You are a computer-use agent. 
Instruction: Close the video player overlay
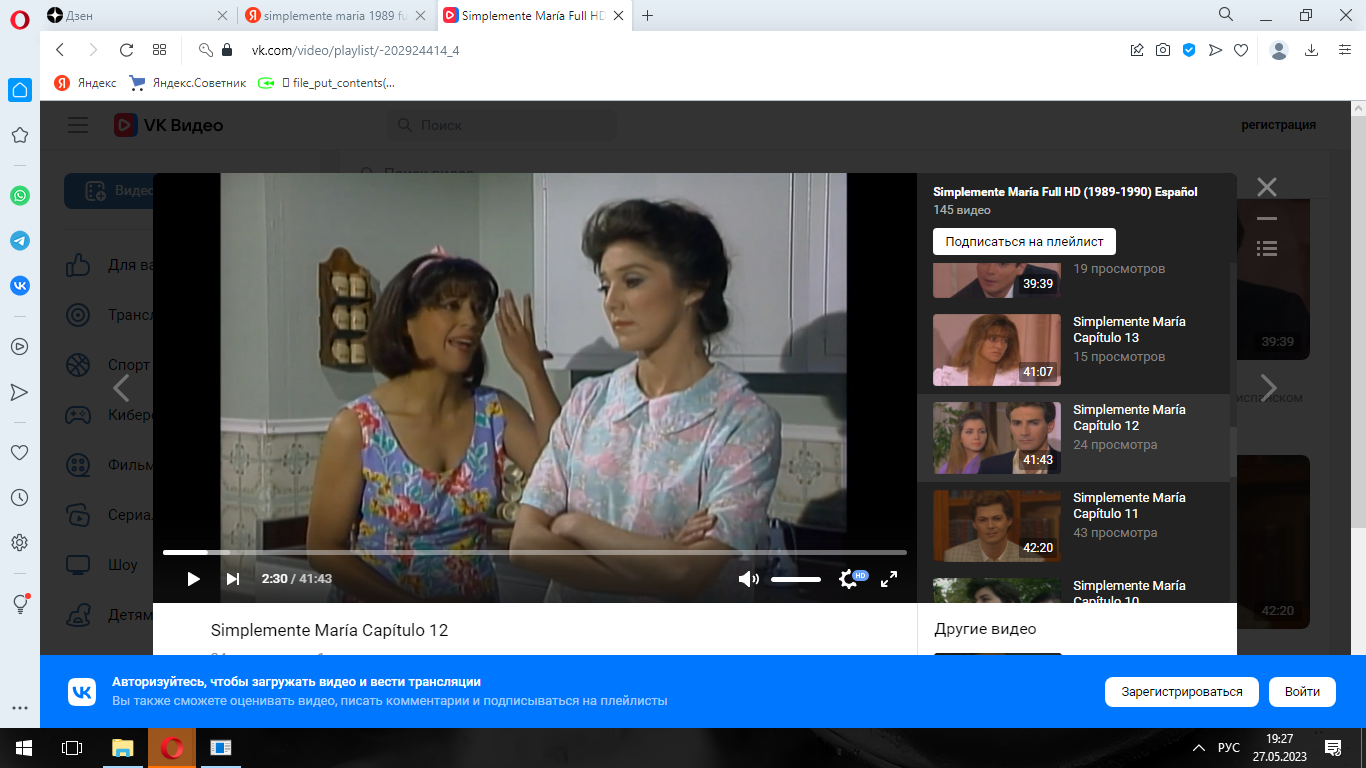[1267, 187]
